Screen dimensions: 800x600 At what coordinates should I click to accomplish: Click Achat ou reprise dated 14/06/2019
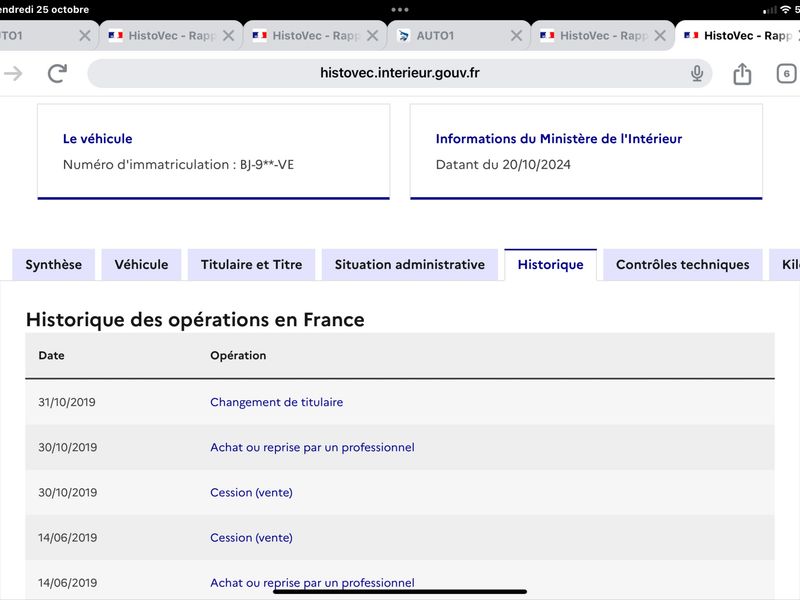(312, 583)
